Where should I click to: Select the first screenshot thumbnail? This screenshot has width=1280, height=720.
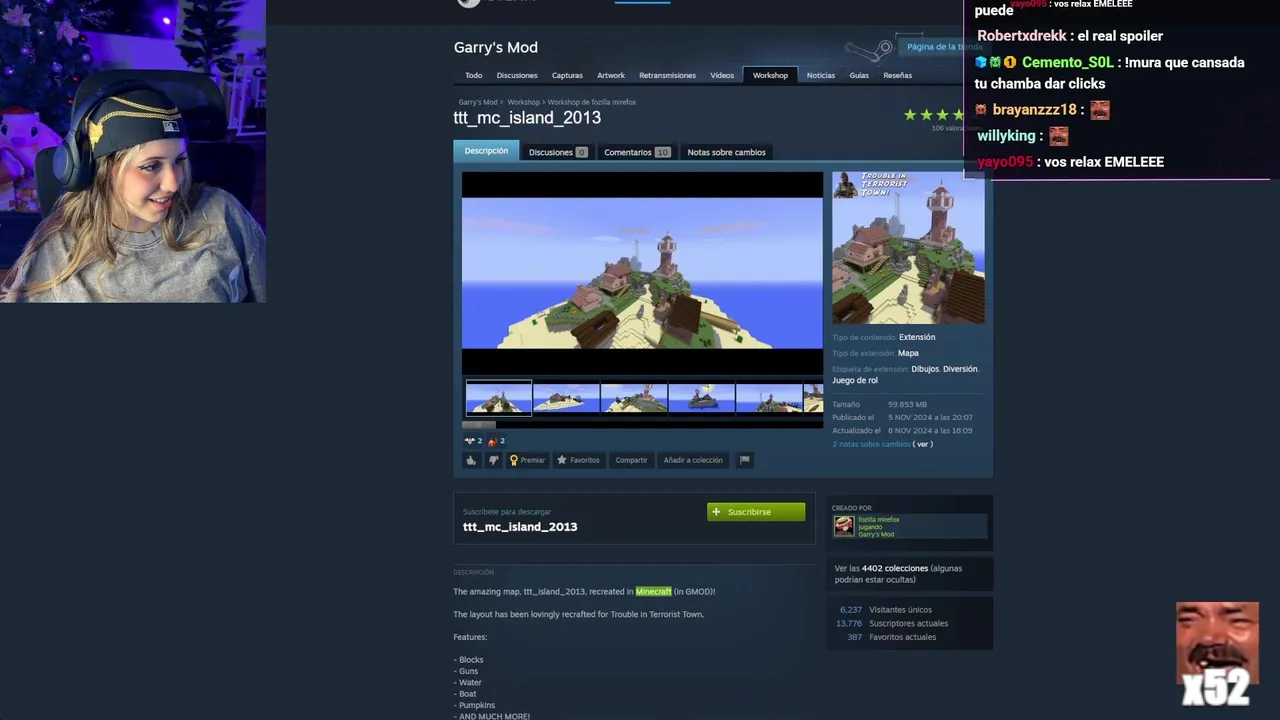[499, 398]
